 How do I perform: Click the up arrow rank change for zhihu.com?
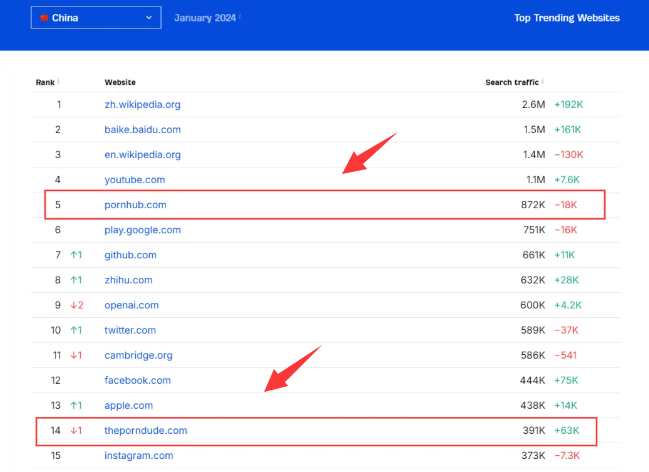coord(76,280)
